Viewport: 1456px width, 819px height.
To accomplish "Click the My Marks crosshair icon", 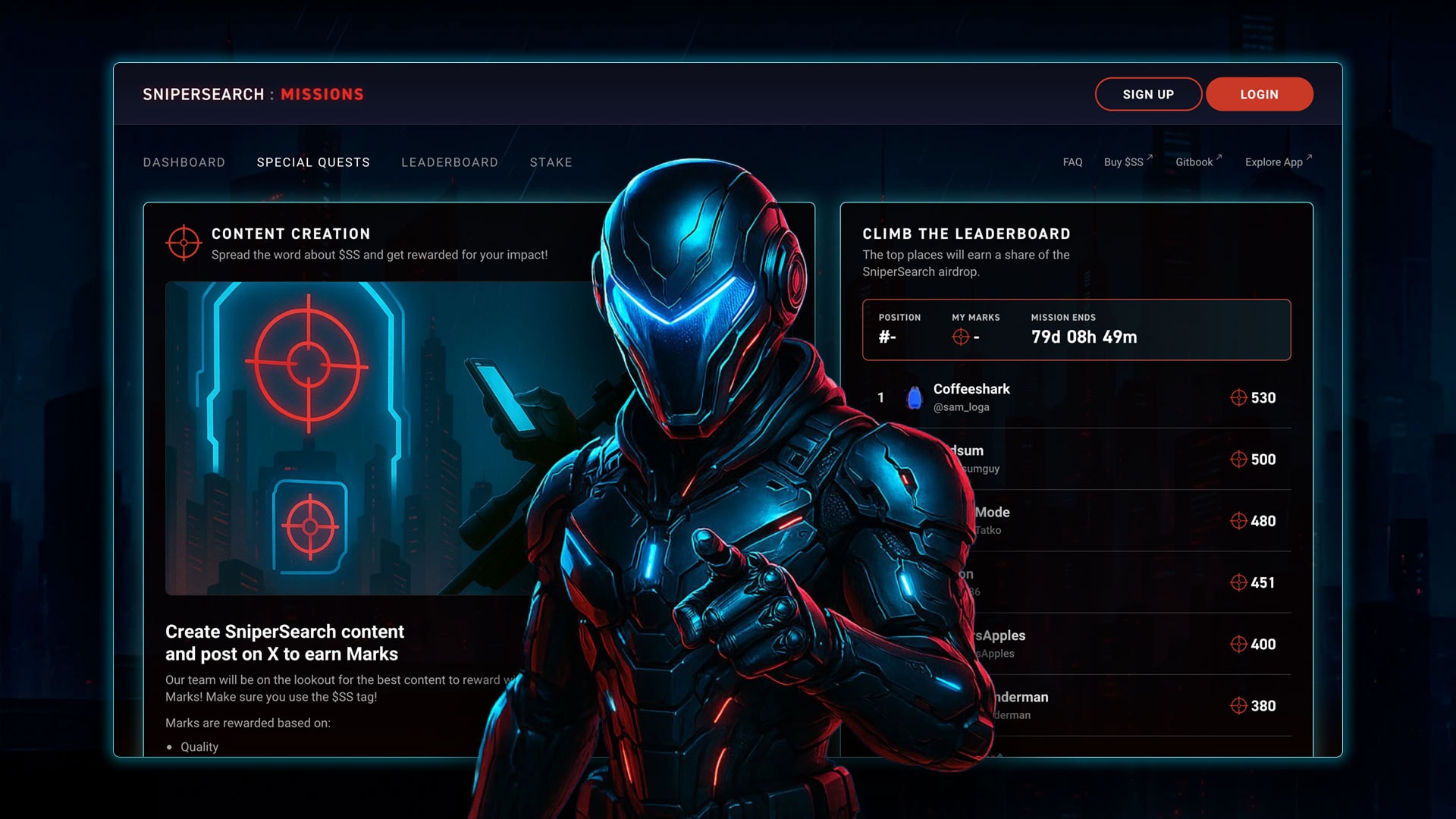I will pyautogui.click(x=961, y=337).
